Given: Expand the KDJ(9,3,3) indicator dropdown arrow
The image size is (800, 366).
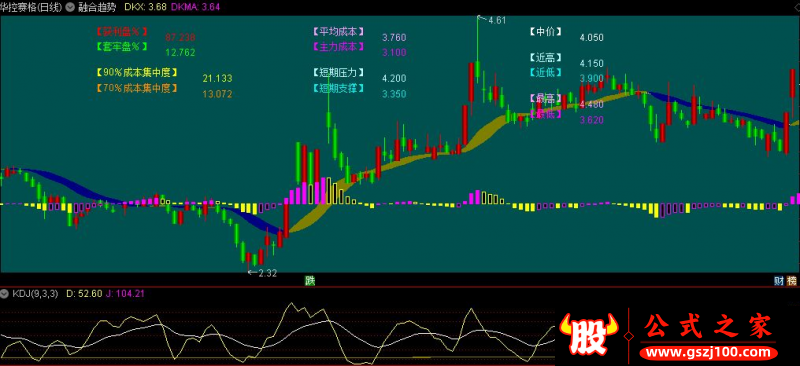Looking at the screenshot, I should [5, 294].
